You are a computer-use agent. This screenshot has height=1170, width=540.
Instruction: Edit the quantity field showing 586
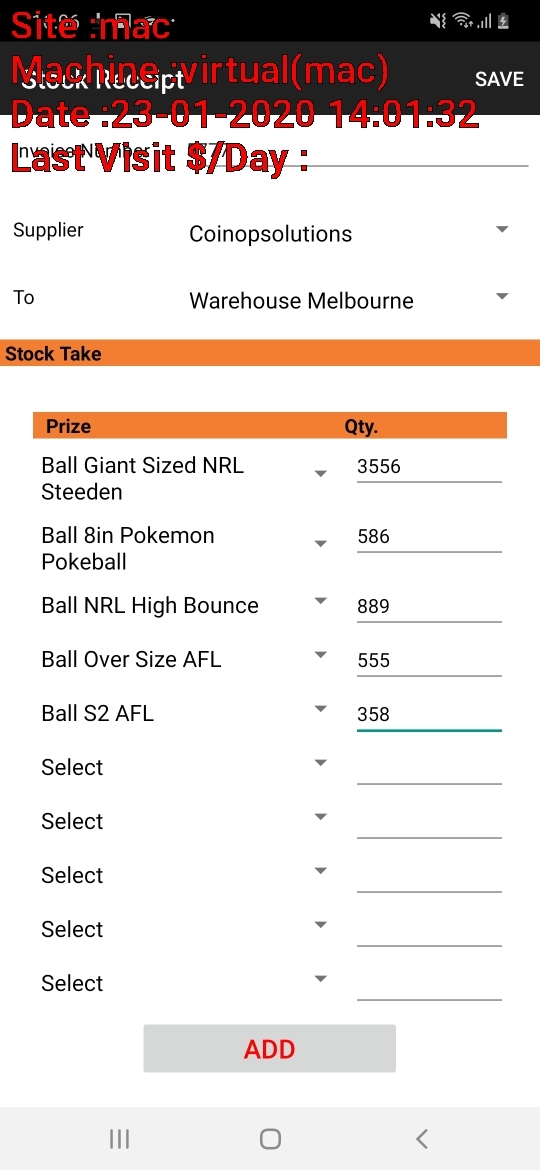coord(429,536)
